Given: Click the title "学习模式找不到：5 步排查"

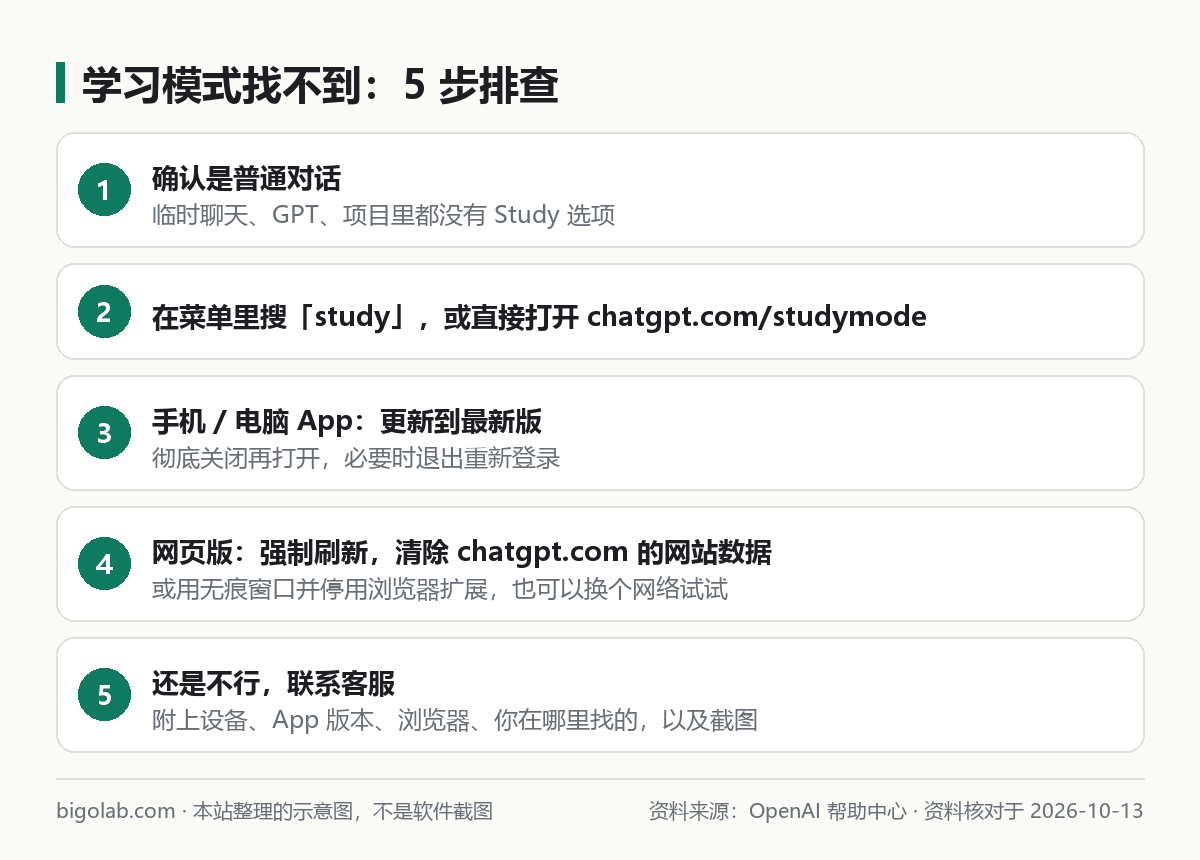Looking at the screenshot, I should pos(320,85).
